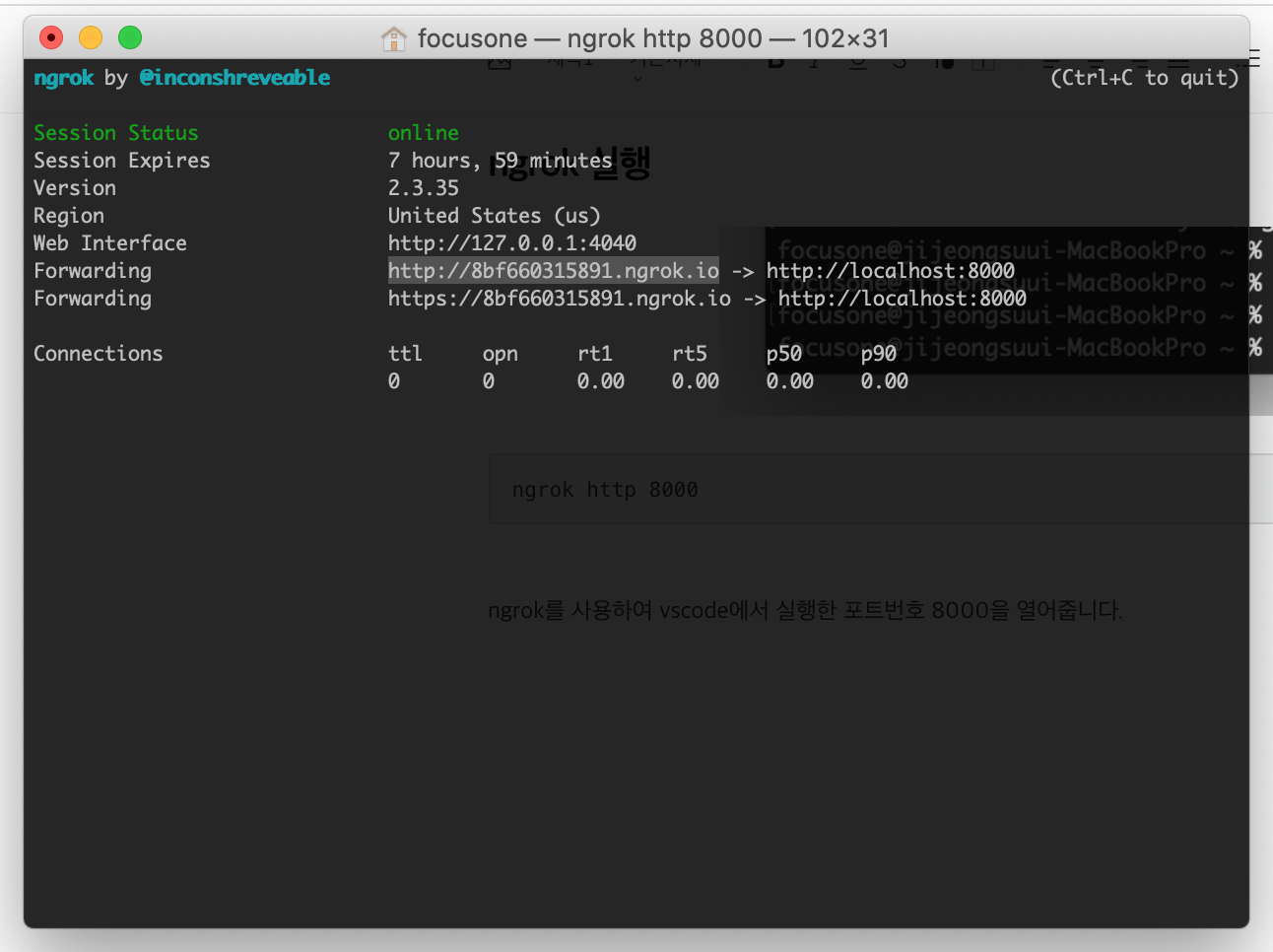This screenshot has height=952, width=1273.
Task: Zoom the terminal with the green button
Action: (130, 37)
